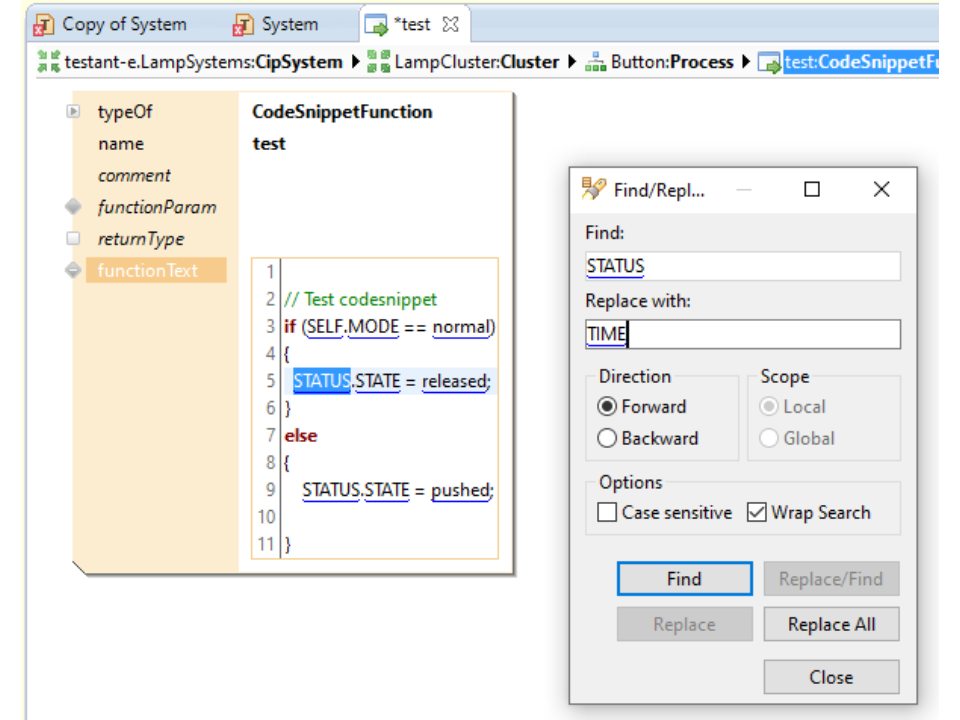Image resolution: width=960 pixels, height=720 pixels.
Task: Open dropdown arrow after CipSystem breadcrumb
Action: tap(353, 62)
